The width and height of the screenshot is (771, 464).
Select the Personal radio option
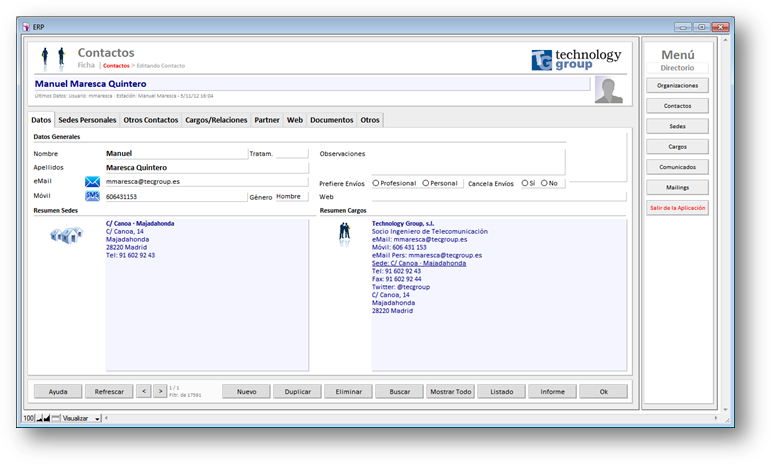tap(426, 183)
